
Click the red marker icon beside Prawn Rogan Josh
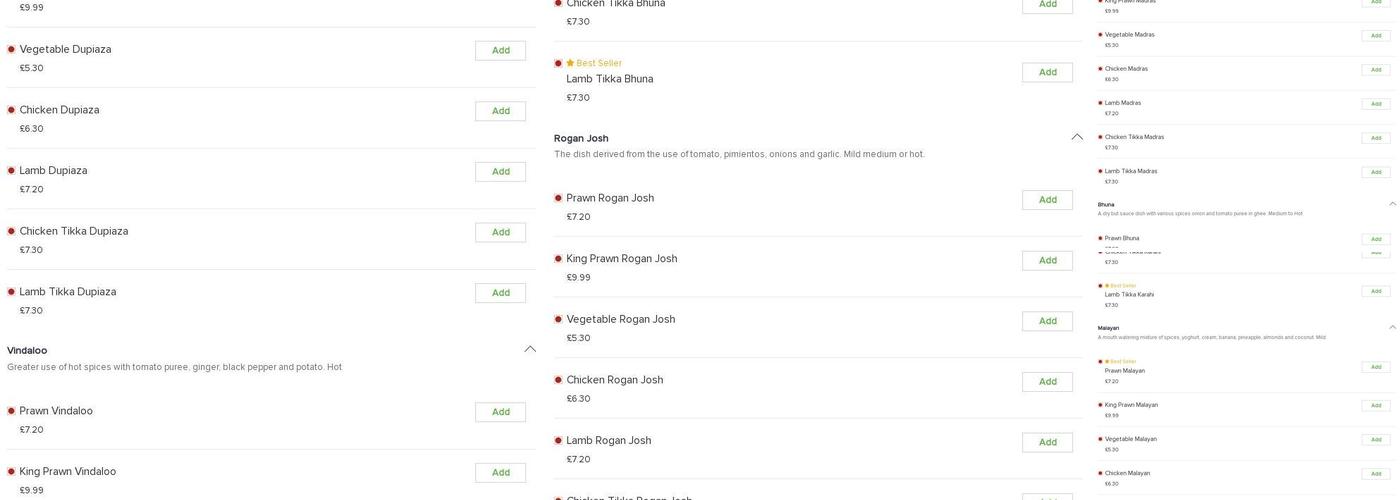click(x=558, y=198)
